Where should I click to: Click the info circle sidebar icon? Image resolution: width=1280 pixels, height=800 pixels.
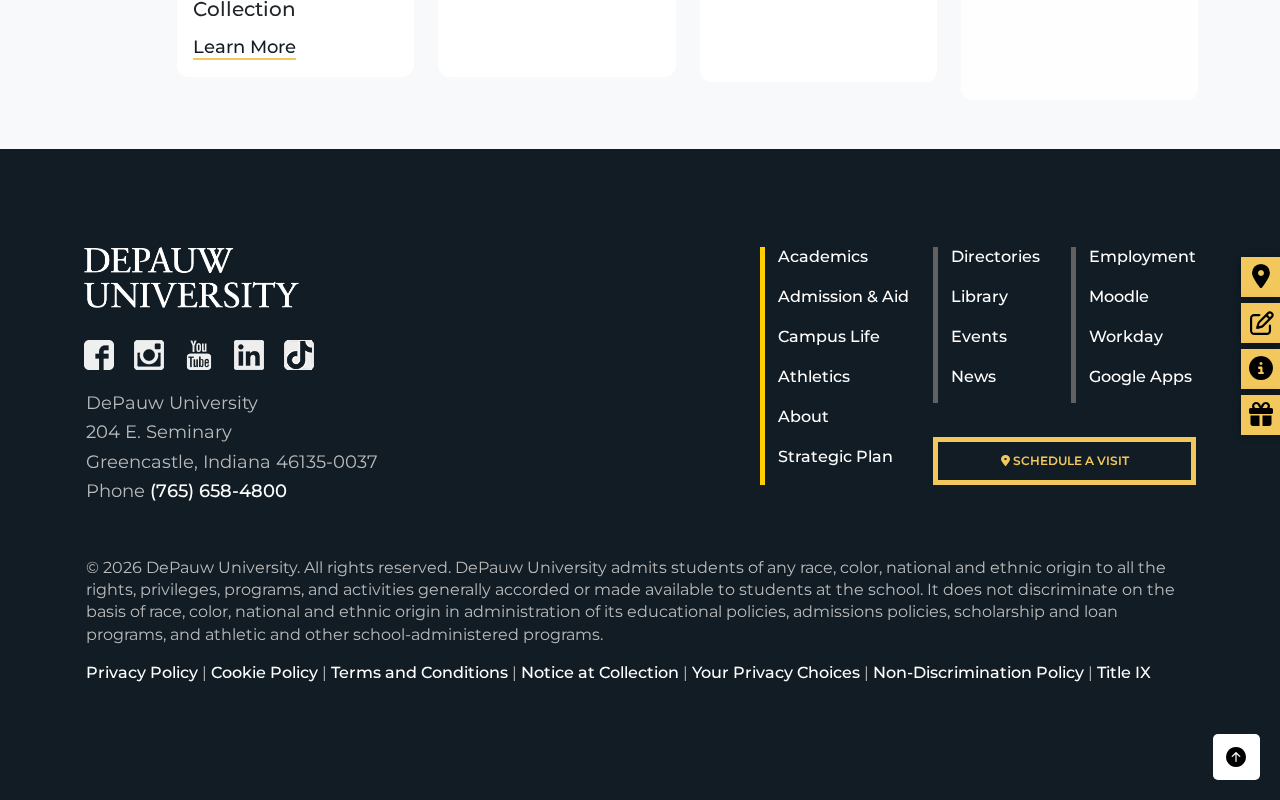[1260, 369]
